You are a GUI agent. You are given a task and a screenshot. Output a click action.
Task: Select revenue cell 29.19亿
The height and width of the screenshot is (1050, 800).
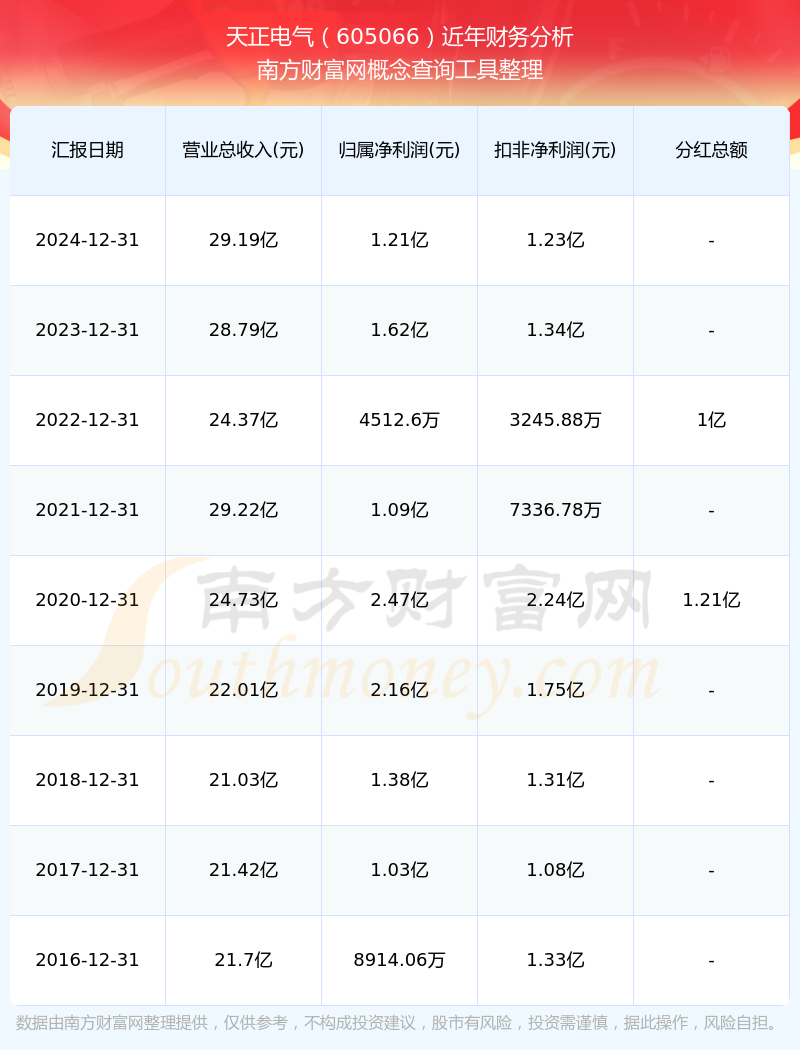(244, 240)
